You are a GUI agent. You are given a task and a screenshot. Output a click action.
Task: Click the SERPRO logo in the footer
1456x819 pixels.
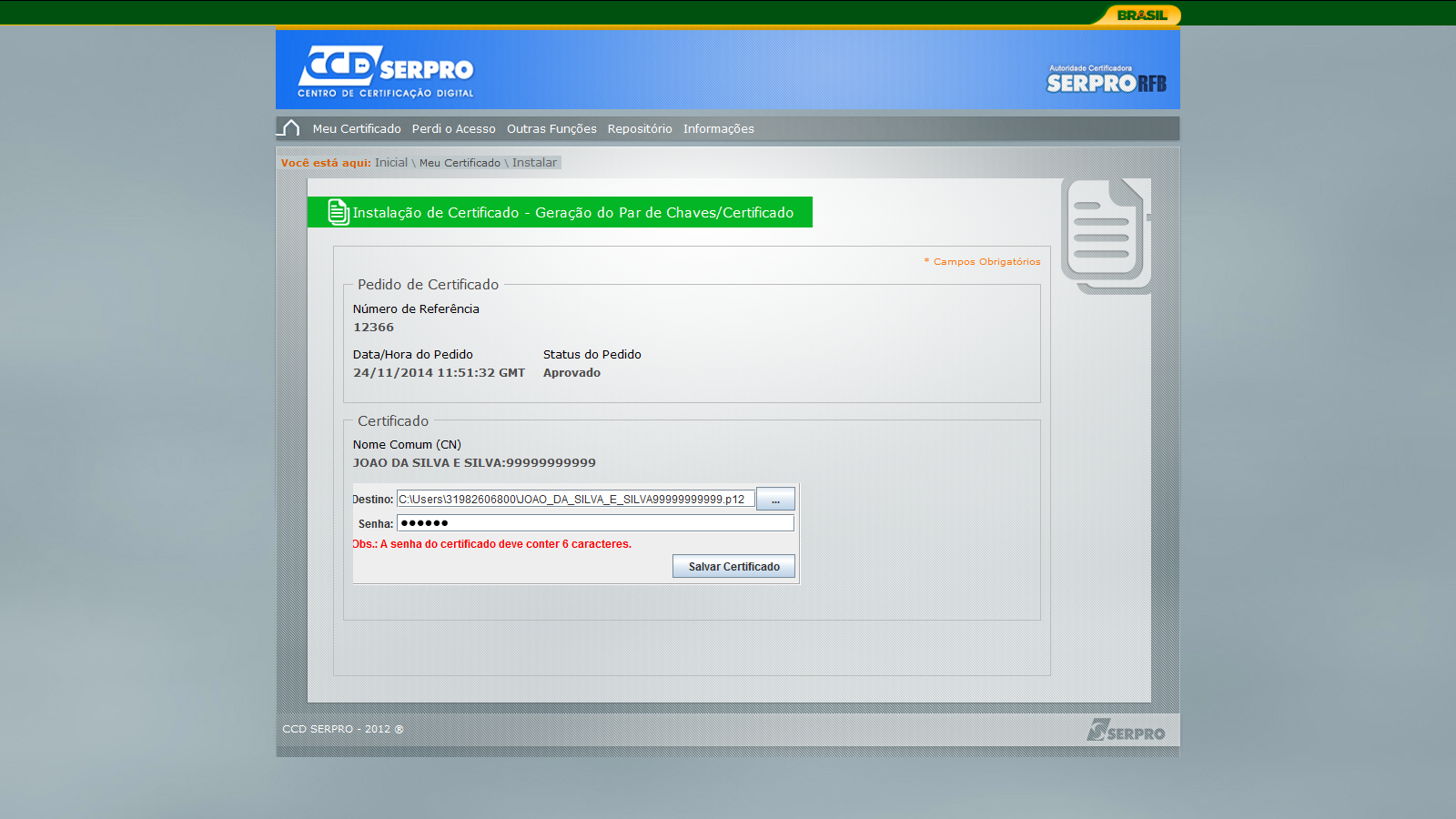pyautogui.click(x=1126, y=731)
